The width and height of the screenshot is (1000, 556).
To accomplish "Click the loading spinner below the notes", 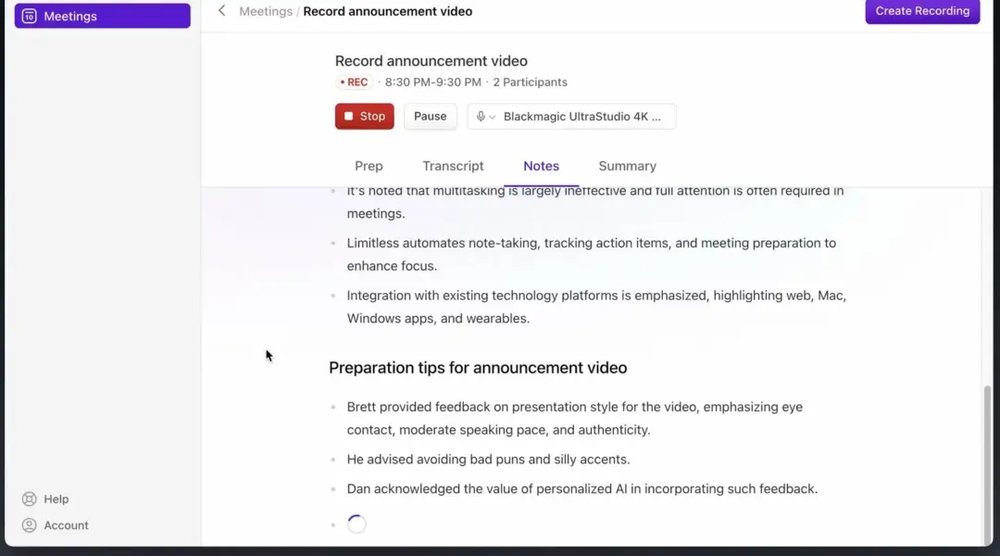I will click(x=356, y=524).
